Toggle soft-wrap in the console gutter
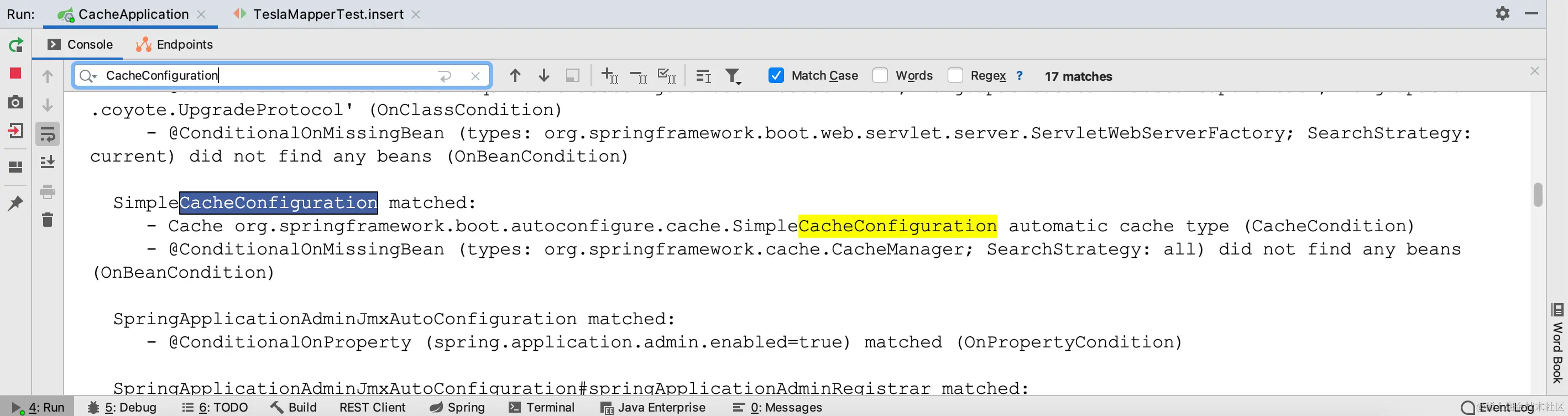Image resolution: width=1568 pixels, height=416 pixels. click(48, 133)
